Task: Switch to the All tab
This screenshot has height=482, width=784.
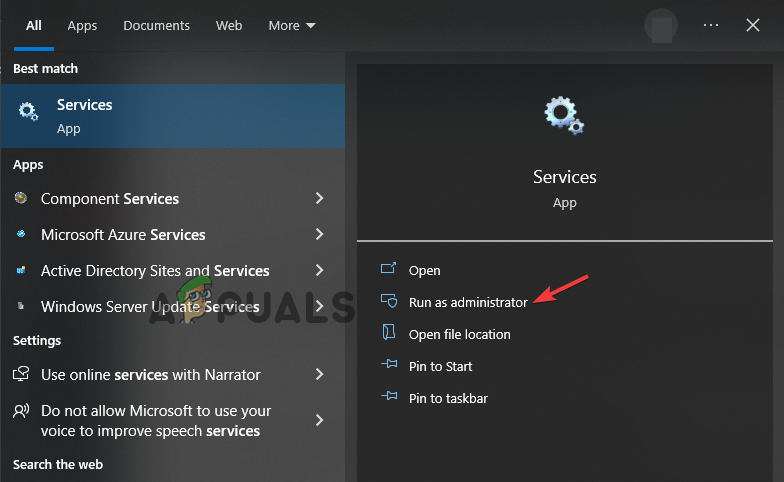Action: 34,26
